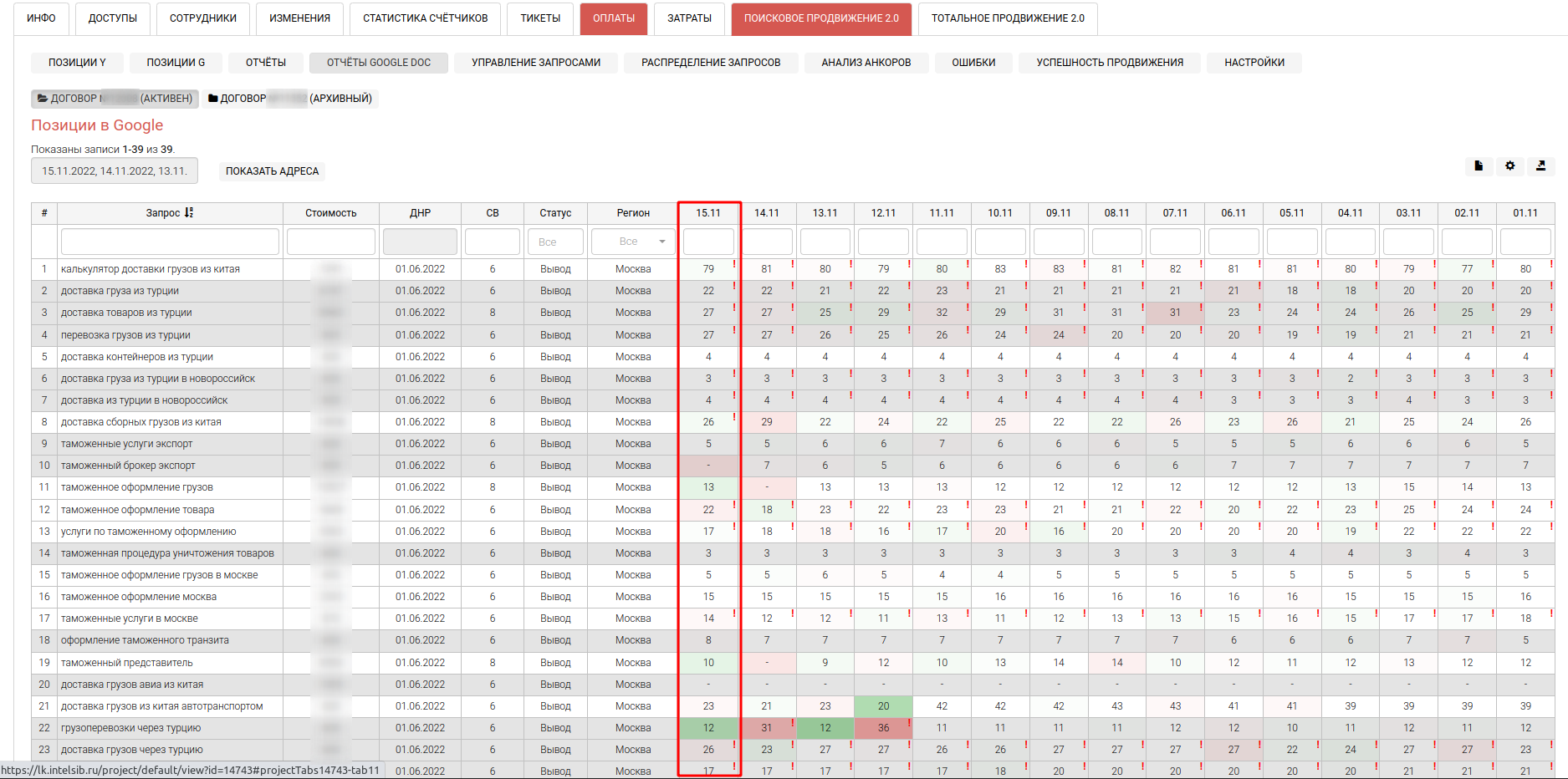Click the Показать адреса button
This screenshot has height=779, width=1568.
pos(272,171)
